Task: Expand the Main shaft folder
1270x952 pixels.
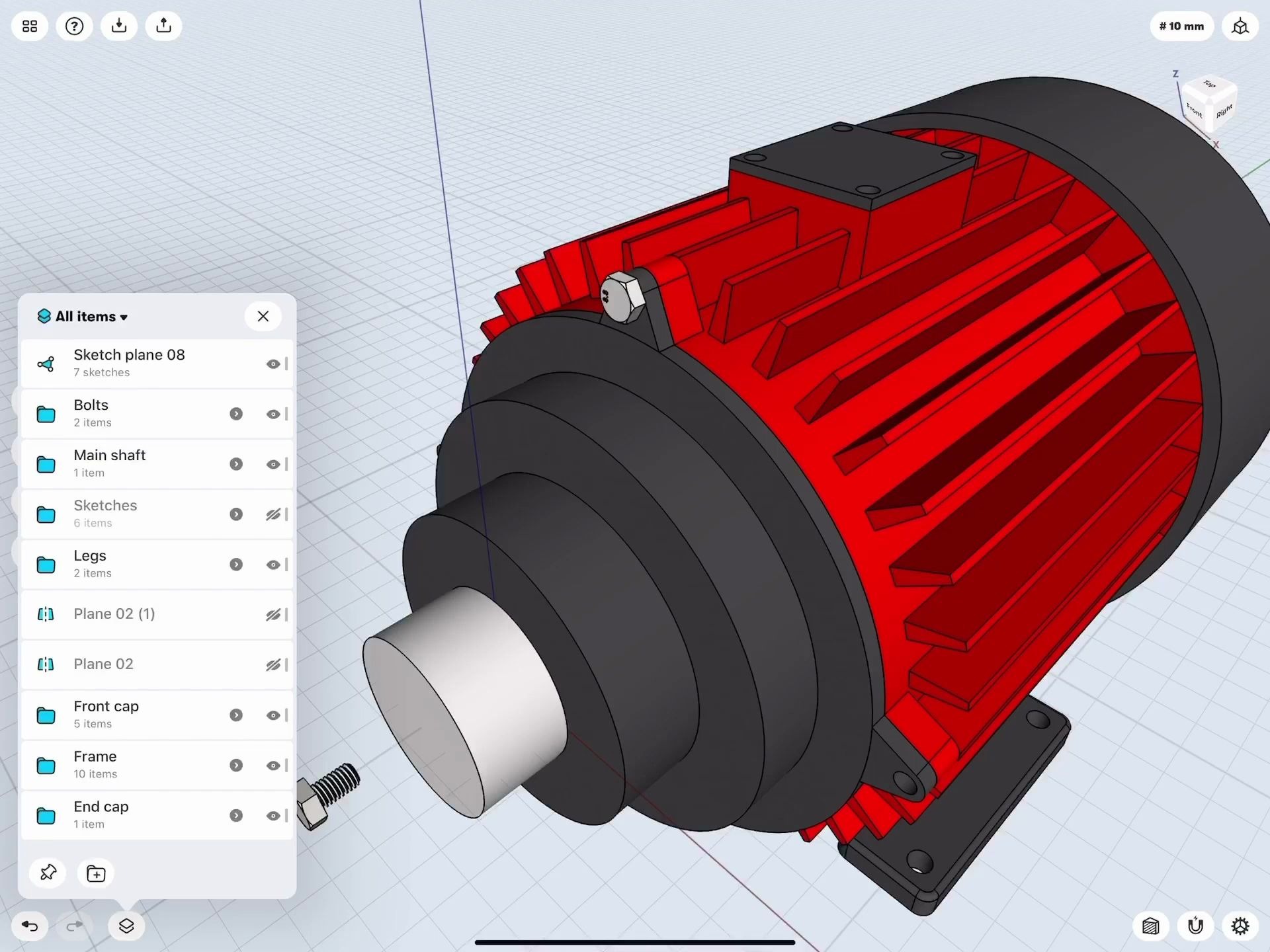Action: click(236, 463)
